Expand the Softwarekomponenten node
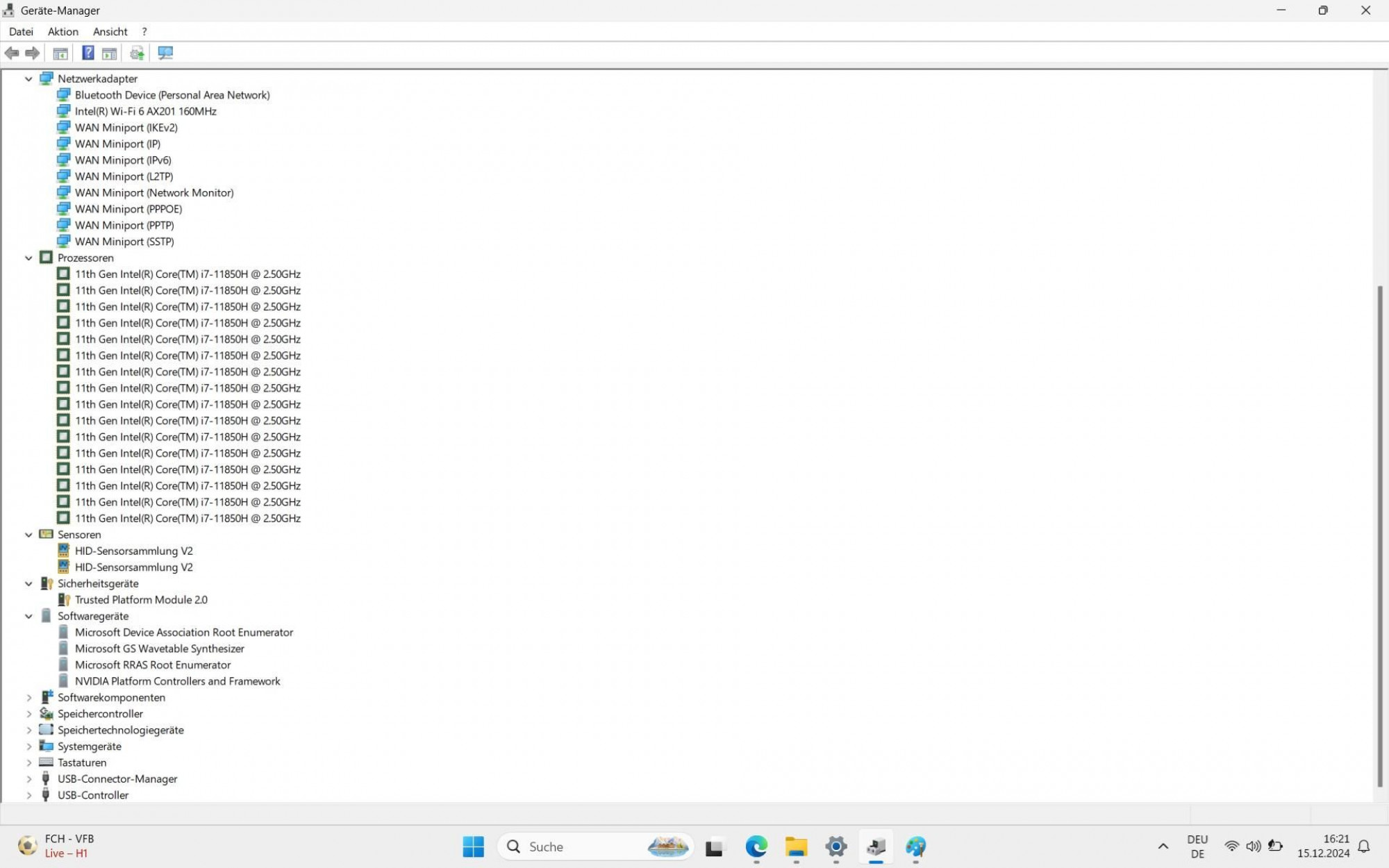The height and width of the screenshot is (868, 1389). 28,698
